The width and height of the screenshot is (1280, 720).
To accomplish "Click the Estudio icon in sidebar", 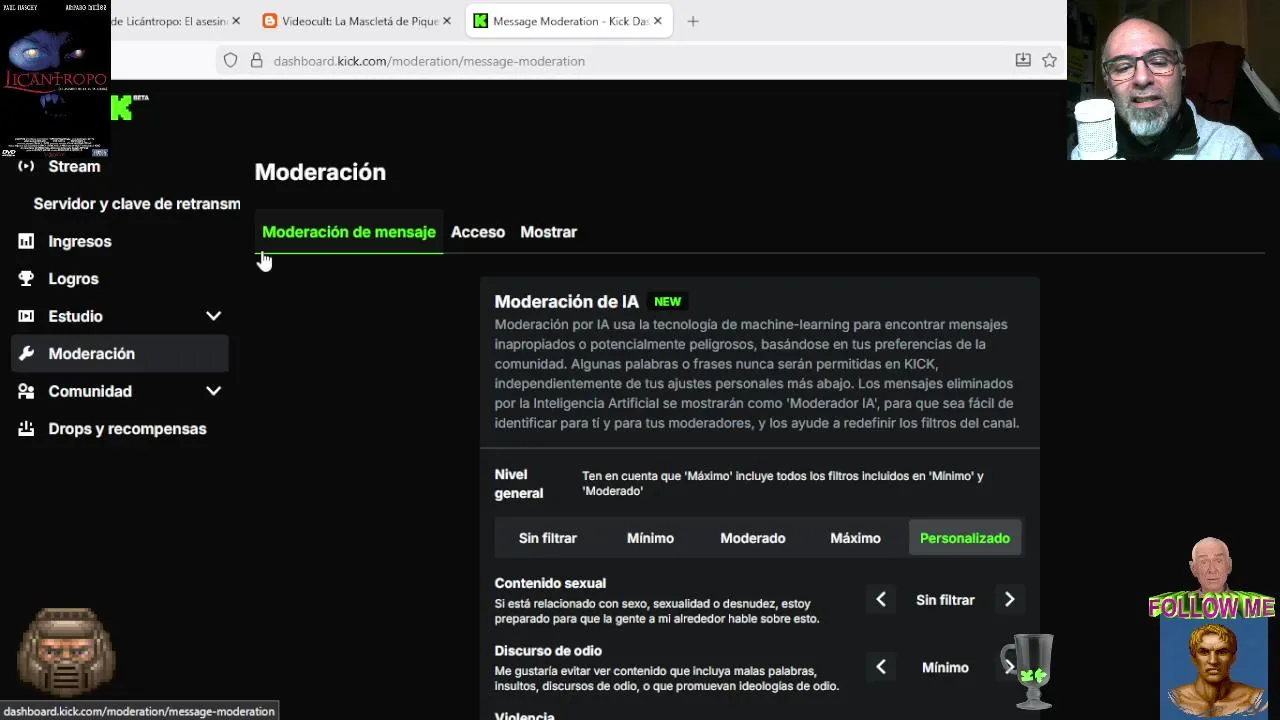I will tap(26, 316).
